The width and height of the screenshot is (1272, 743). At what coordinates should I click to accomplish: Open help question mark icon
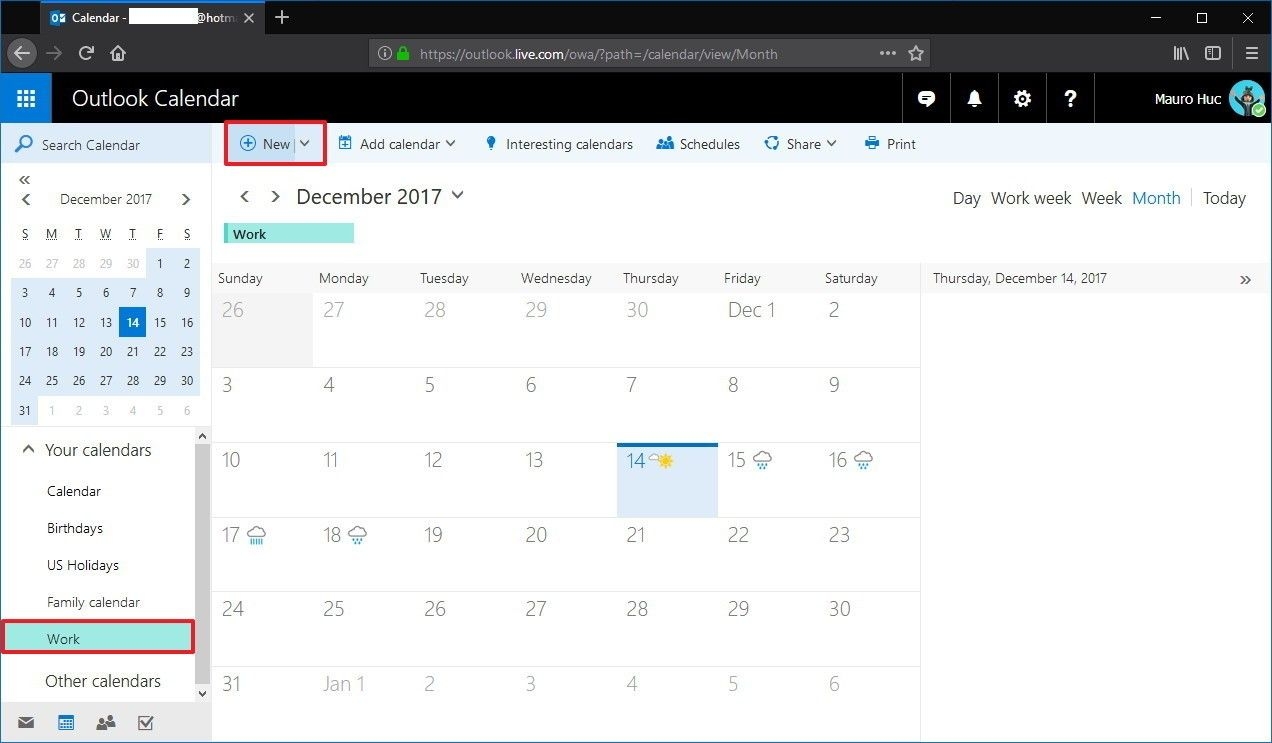(1070, 98)
